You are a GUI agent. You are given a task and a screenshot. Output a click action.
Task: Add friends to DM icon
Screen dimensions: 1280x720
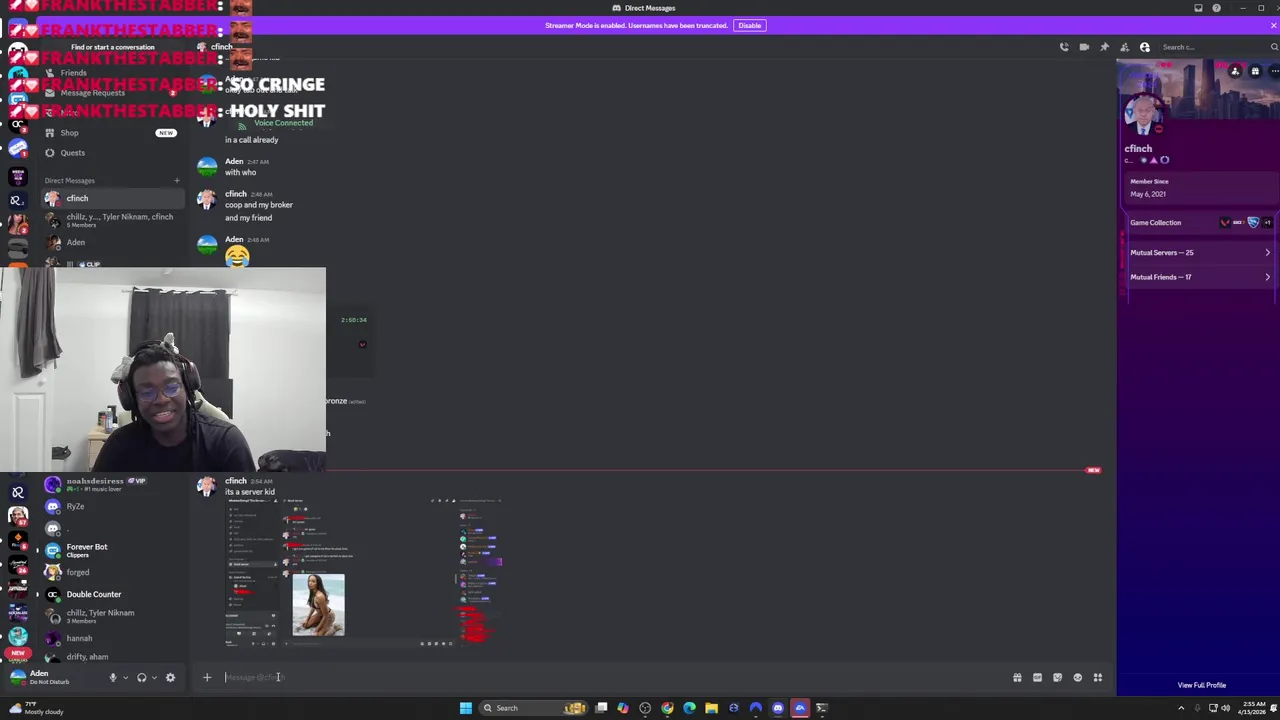pos(1124,47)
